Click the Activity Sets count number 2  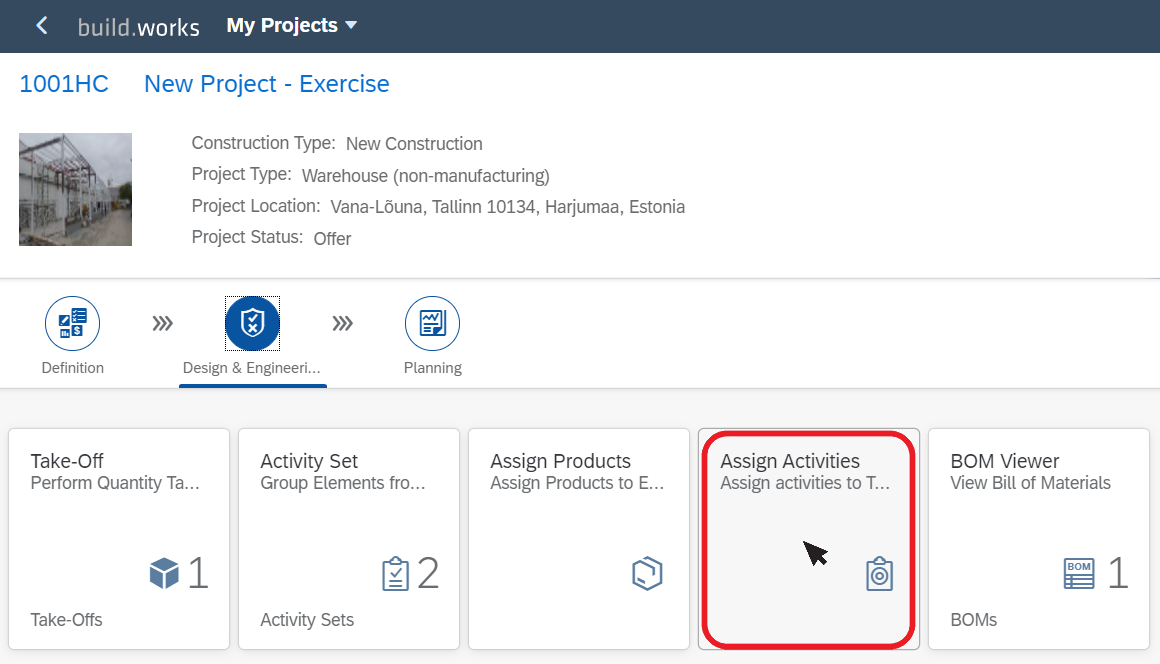pos(428,573)
